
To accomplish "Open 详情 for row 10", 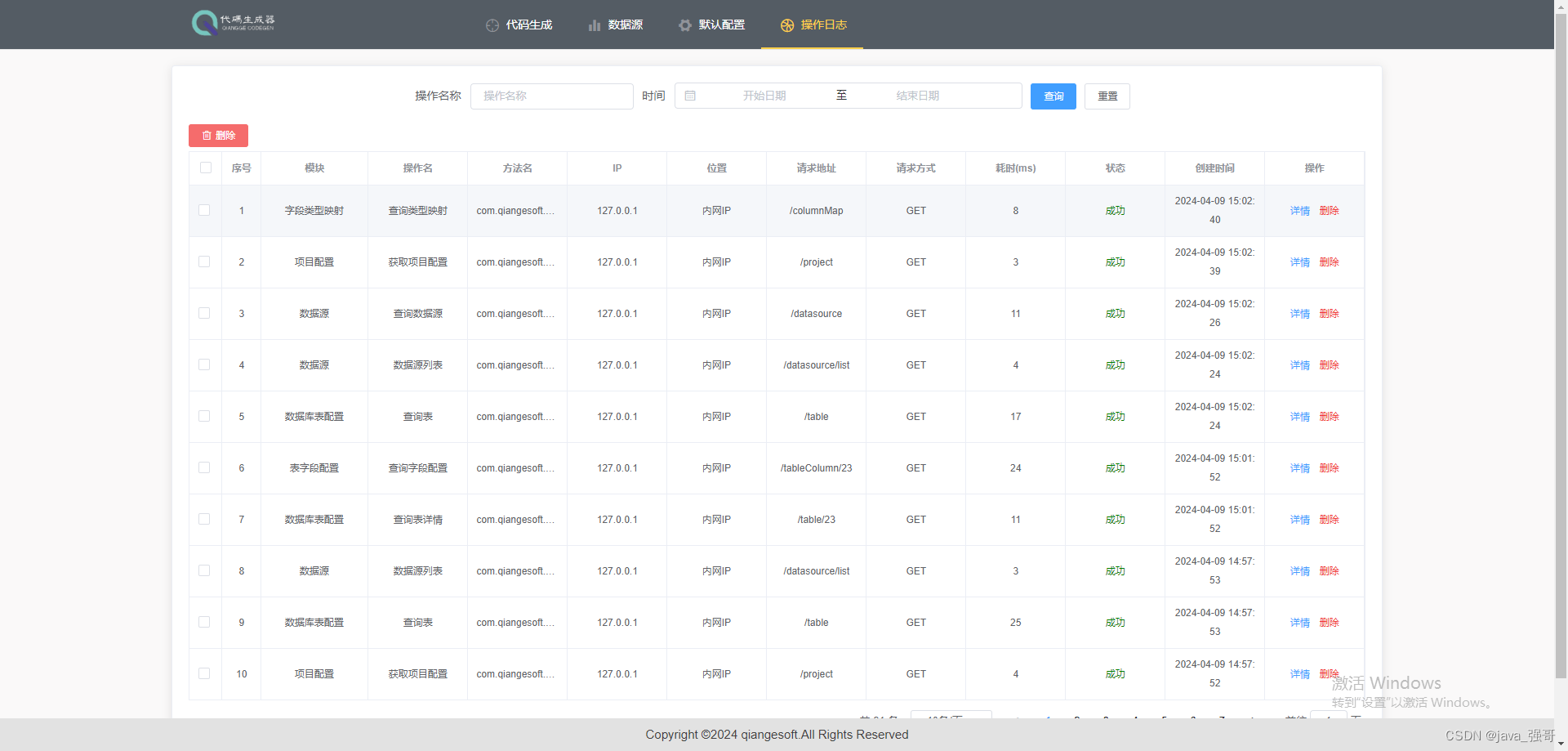I will (1300, 674).
